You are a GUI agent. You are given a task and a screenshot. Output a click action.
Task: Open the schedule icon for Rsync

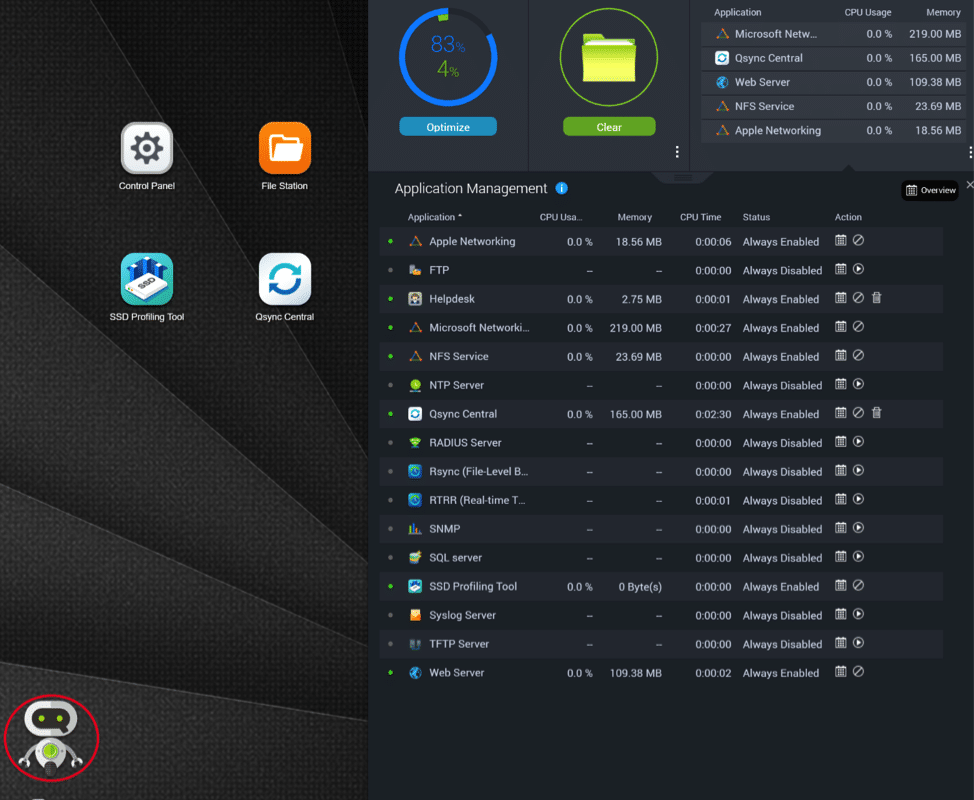coord(840,470)
